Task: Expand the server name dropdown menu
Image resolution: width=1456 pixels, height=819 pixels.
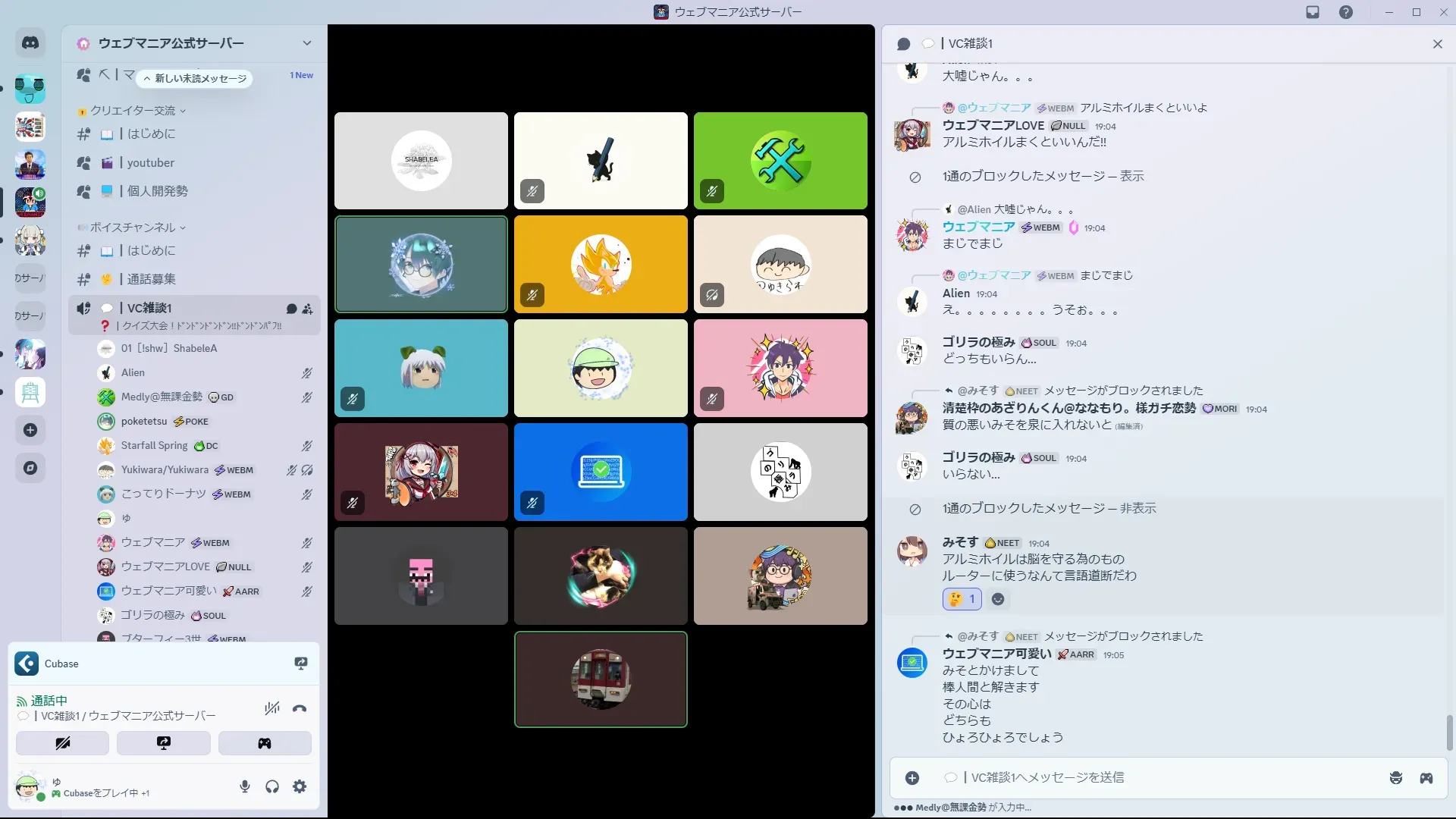Action: [306, 43]
